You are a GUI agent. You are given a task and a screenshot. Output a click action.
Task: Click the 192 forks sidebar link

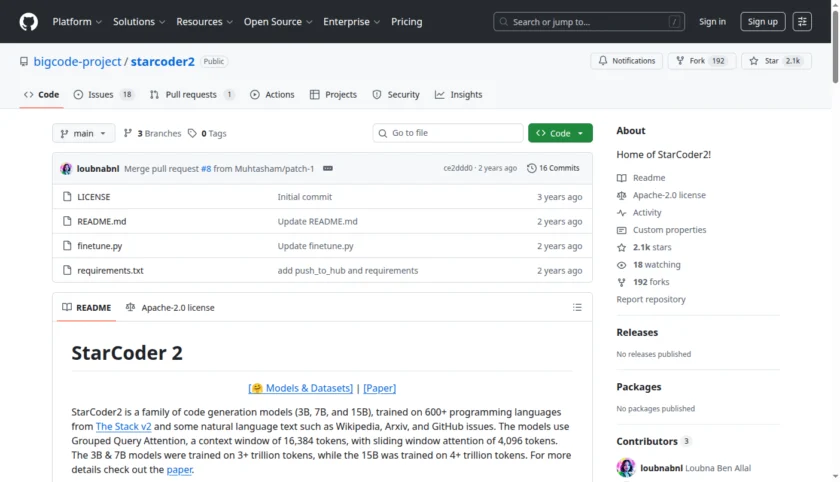point(651,282)
